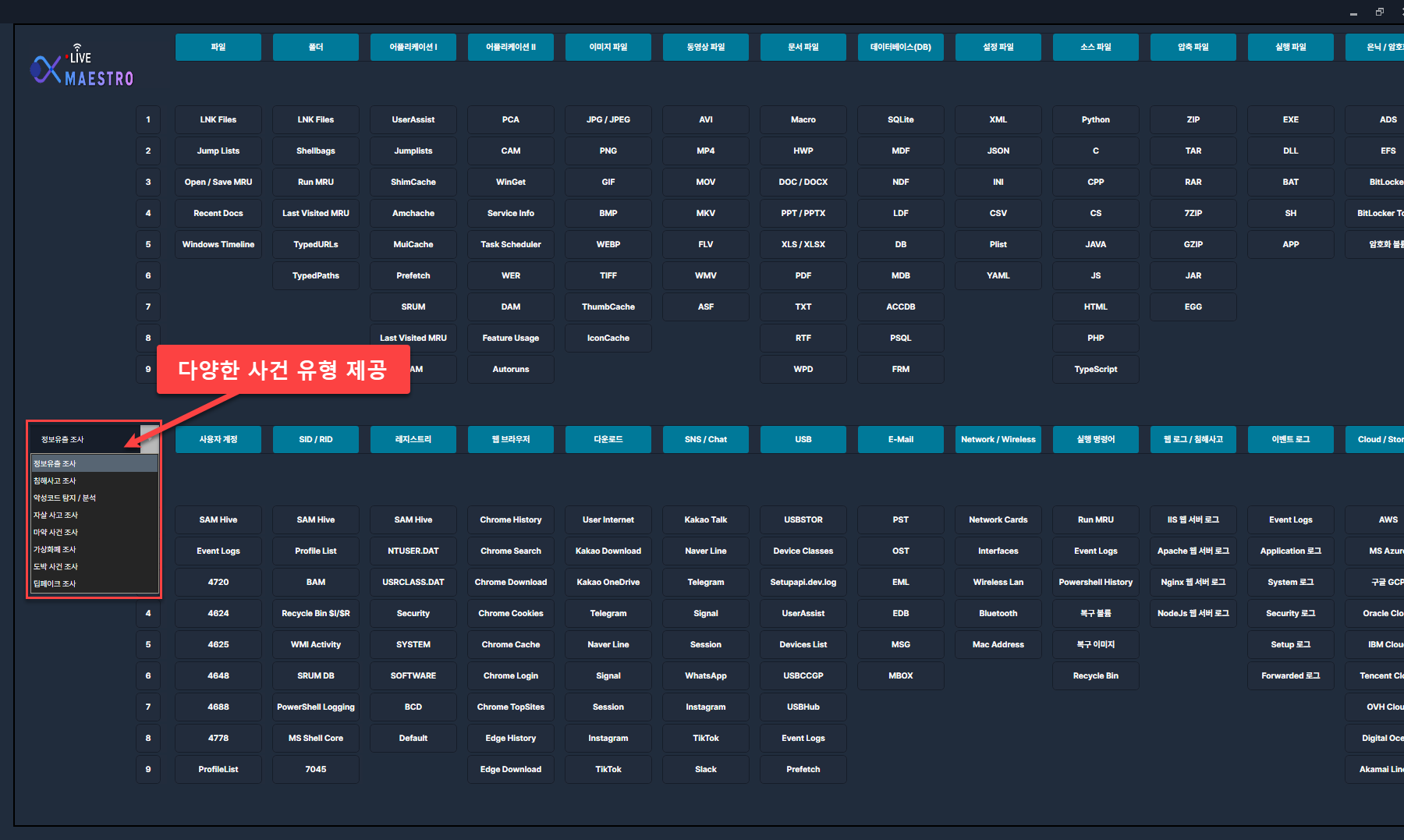The width and height of the screenshot is (1404, 840).
Task: Select the E-Mail category header
Action: (901, 439)
